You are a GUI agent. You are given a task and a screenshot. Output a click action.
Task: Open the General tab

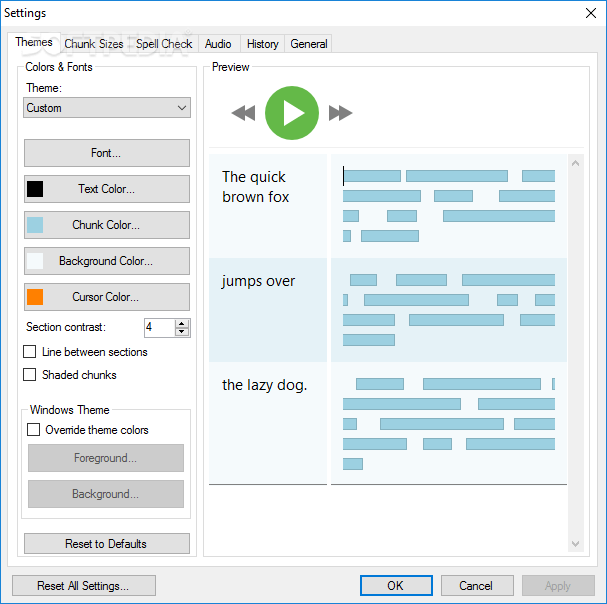[x=309, y=44]
